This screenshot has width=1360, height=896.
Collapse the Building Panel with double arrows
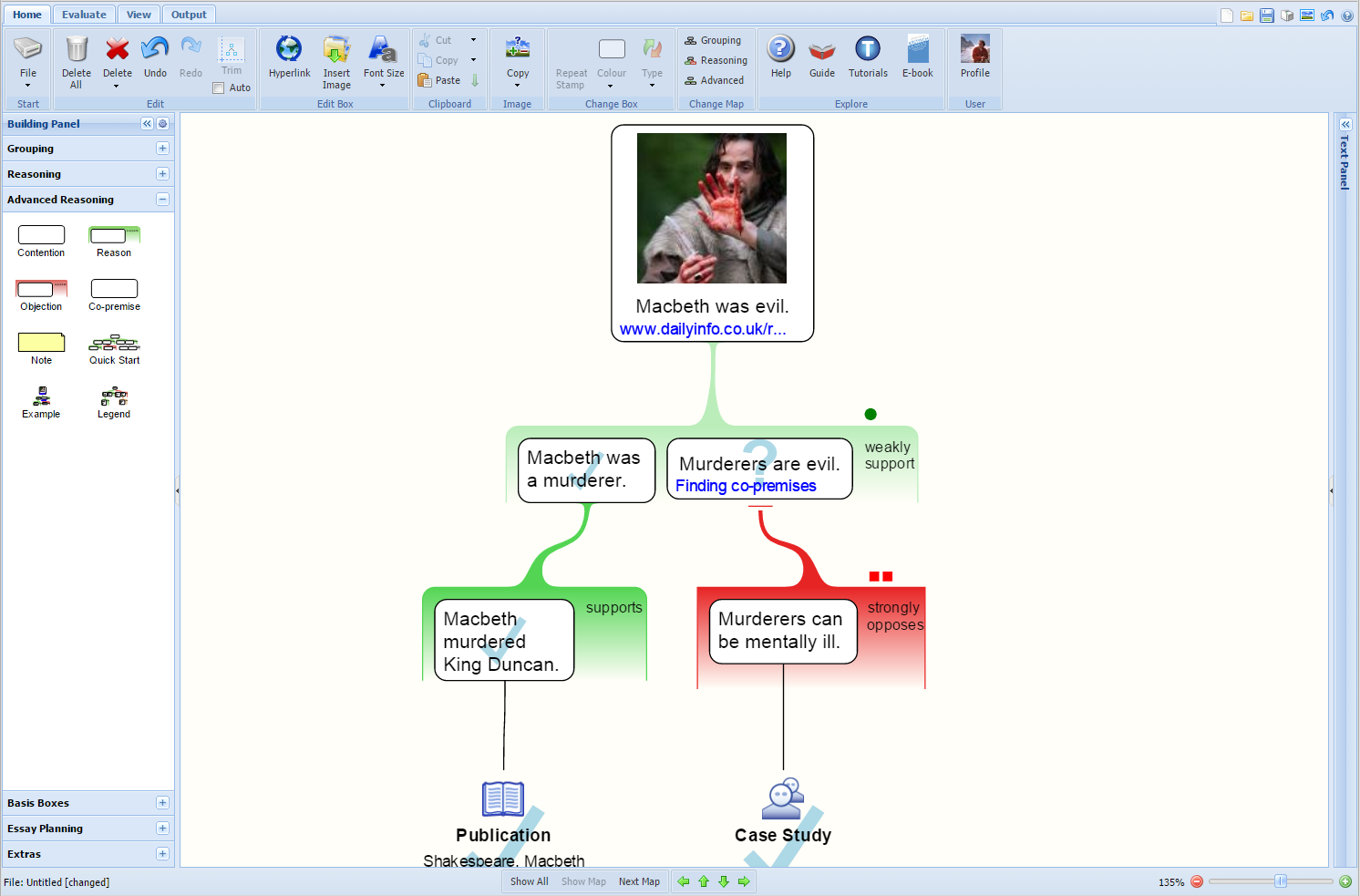tap(147, 124)
